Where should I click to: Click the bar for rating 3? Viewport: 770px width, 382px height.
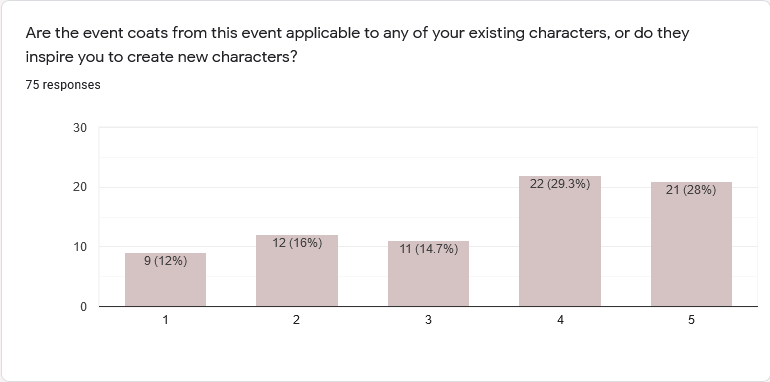[428, 273]
